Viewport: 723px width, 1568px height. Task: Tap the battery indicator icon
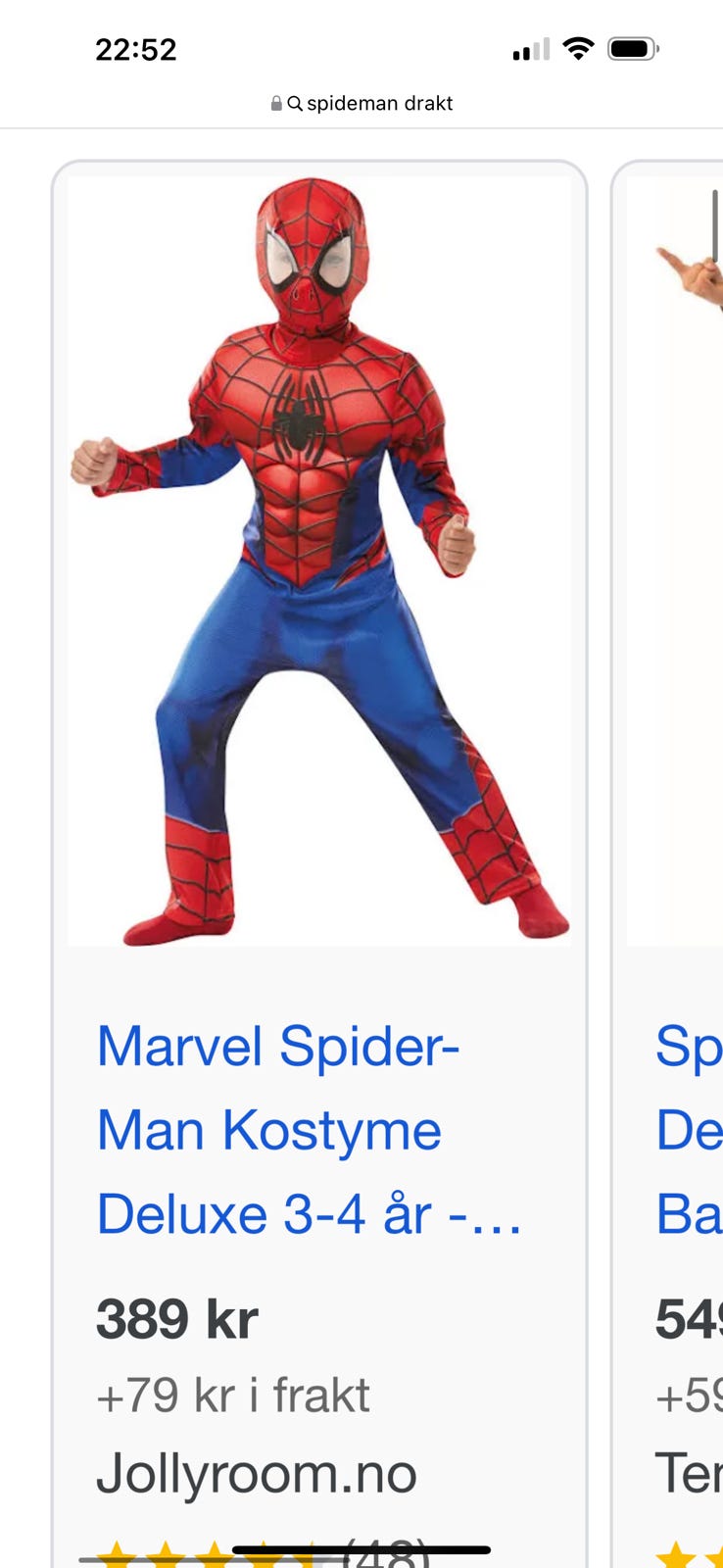tap(633, 48)
